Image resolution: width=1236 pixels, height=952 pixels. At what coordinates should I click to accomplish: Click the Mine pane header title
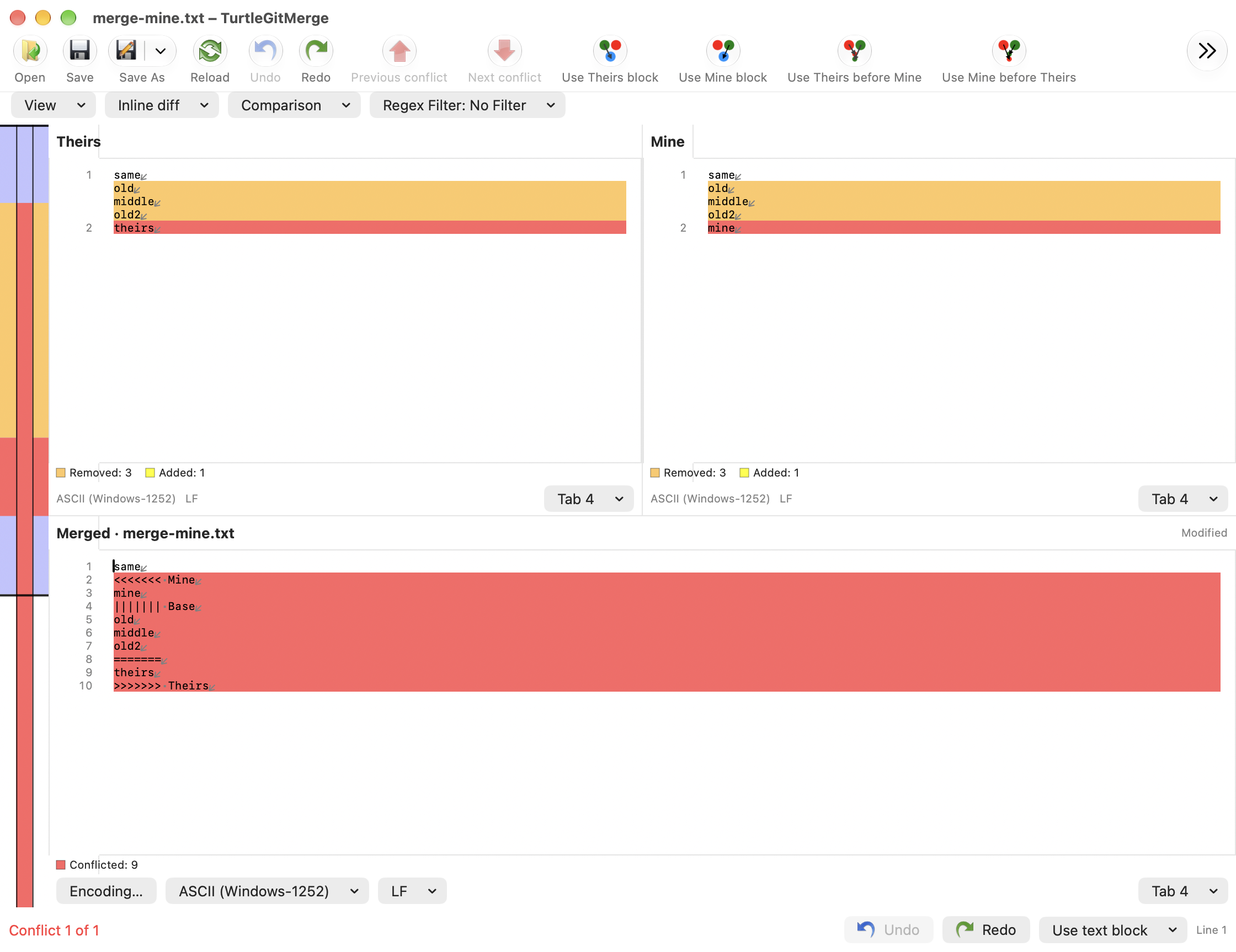coord(667,141)
